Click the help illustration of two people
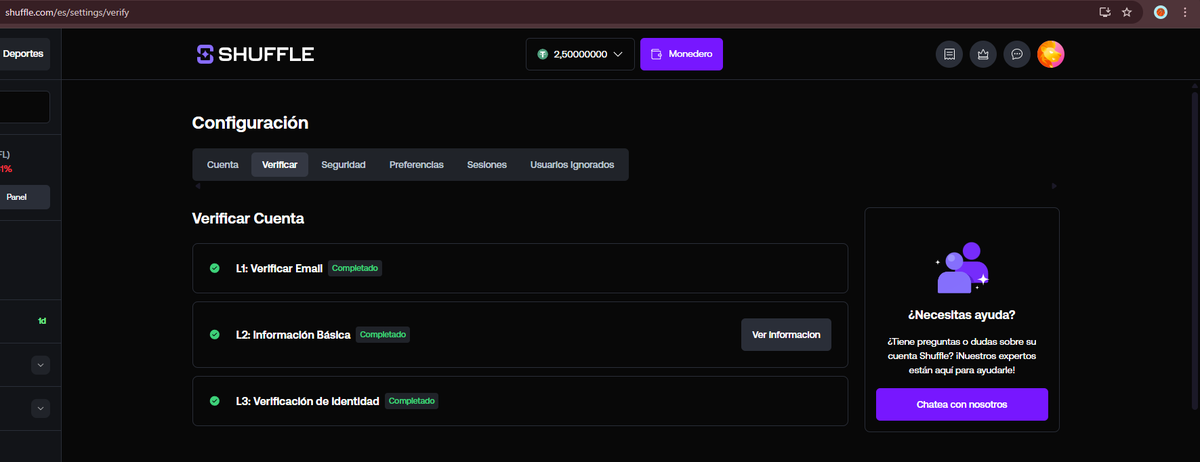Screen dimensions: 1200x462 point(962,267)
